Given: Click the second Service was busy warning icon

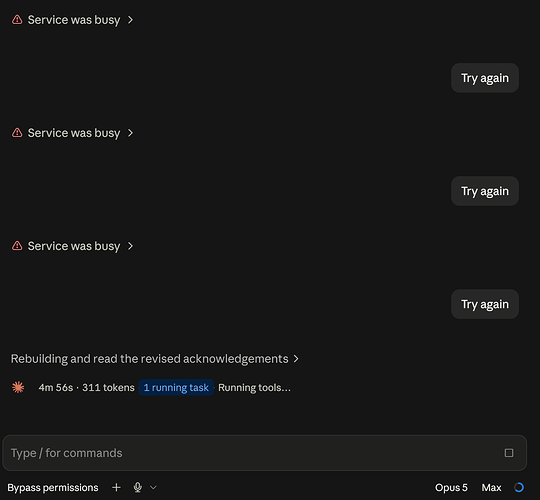Looking at the screenshot, I should [x=17, y=133].
